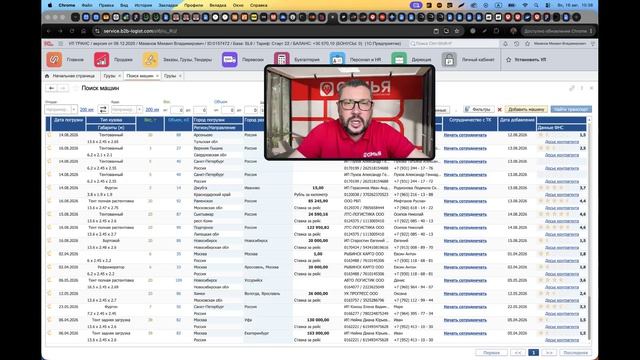Click the Установить УЛ star item

pyautogui.click(x=526, y=60)
